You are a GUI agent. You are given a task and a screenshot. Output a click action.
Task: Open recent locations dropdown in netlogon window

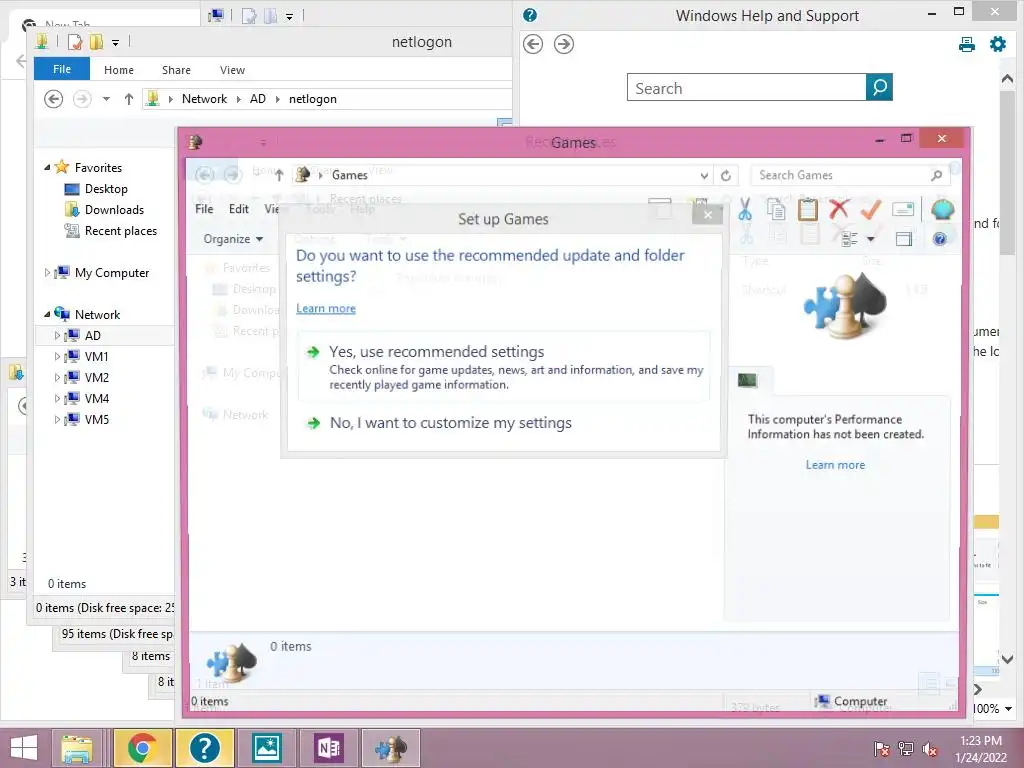tap(106, 99)
